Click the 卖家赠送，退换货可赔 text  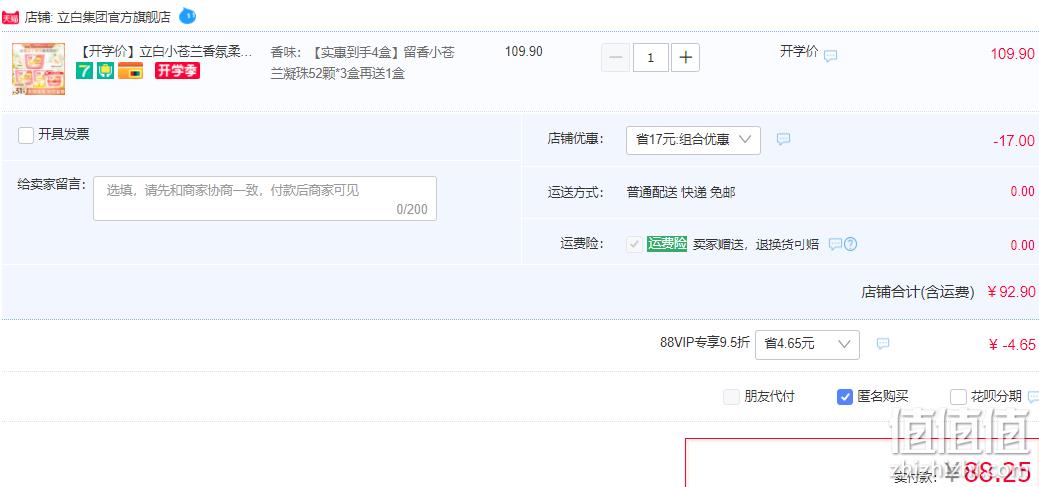(756, 244)
